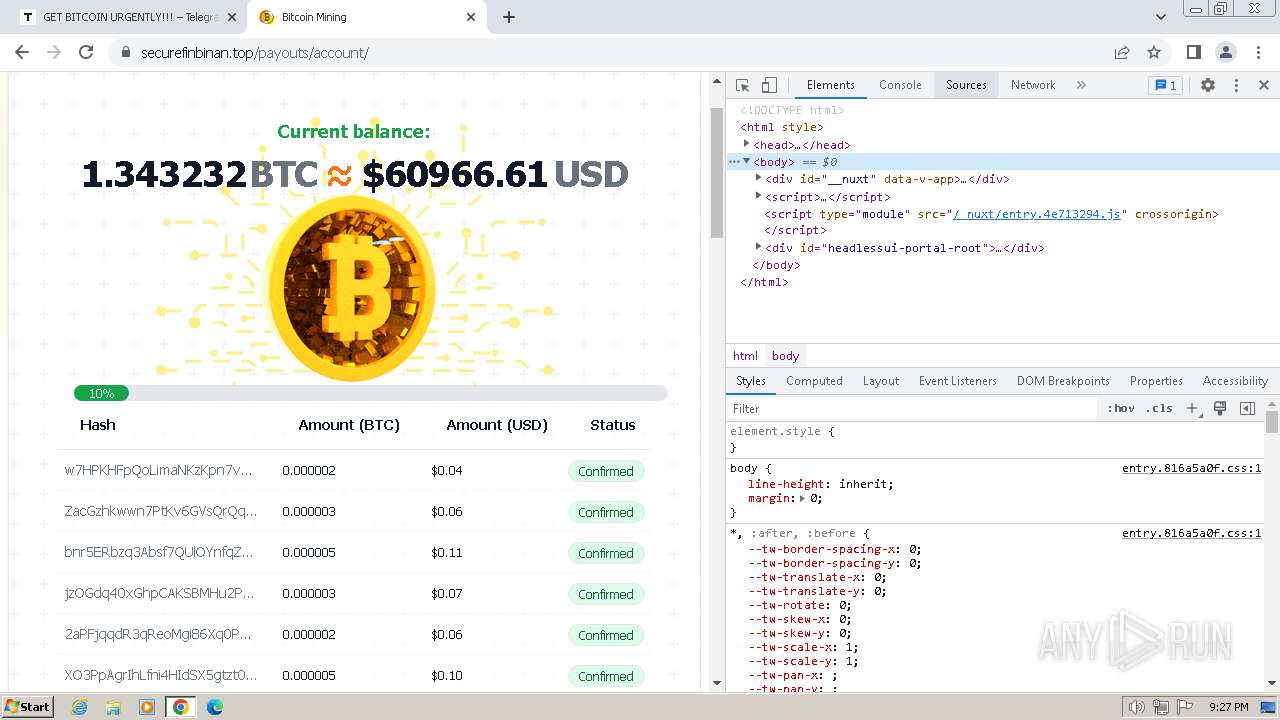Screen dimensions: 1280x720
Task: Toggle the :hov element state pane
Action: [1121, 408]
